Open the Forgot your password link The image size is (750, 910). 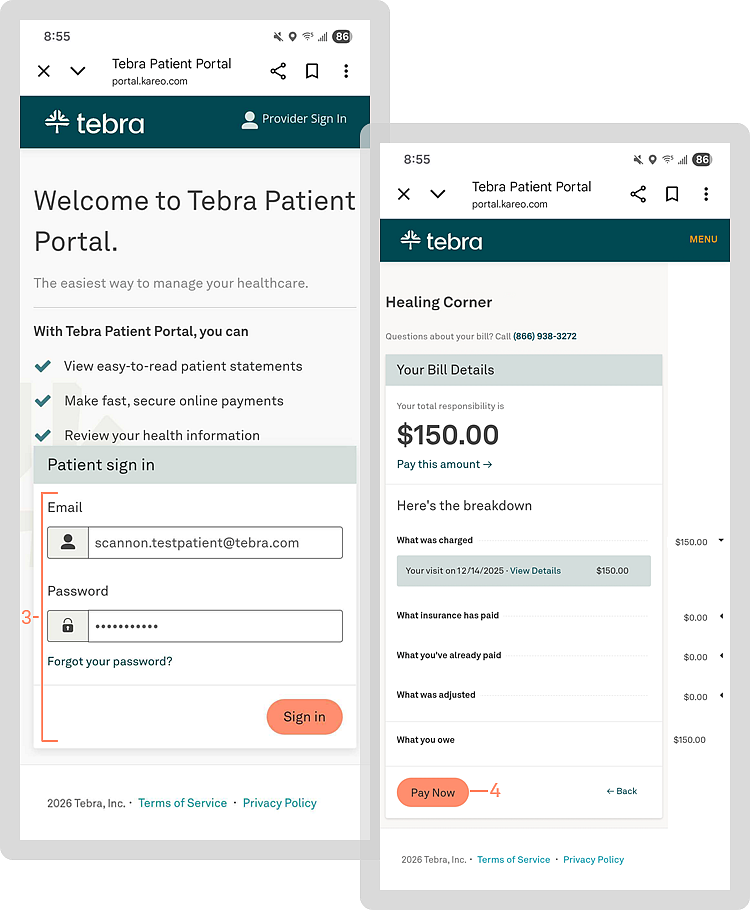coord(110,662)
